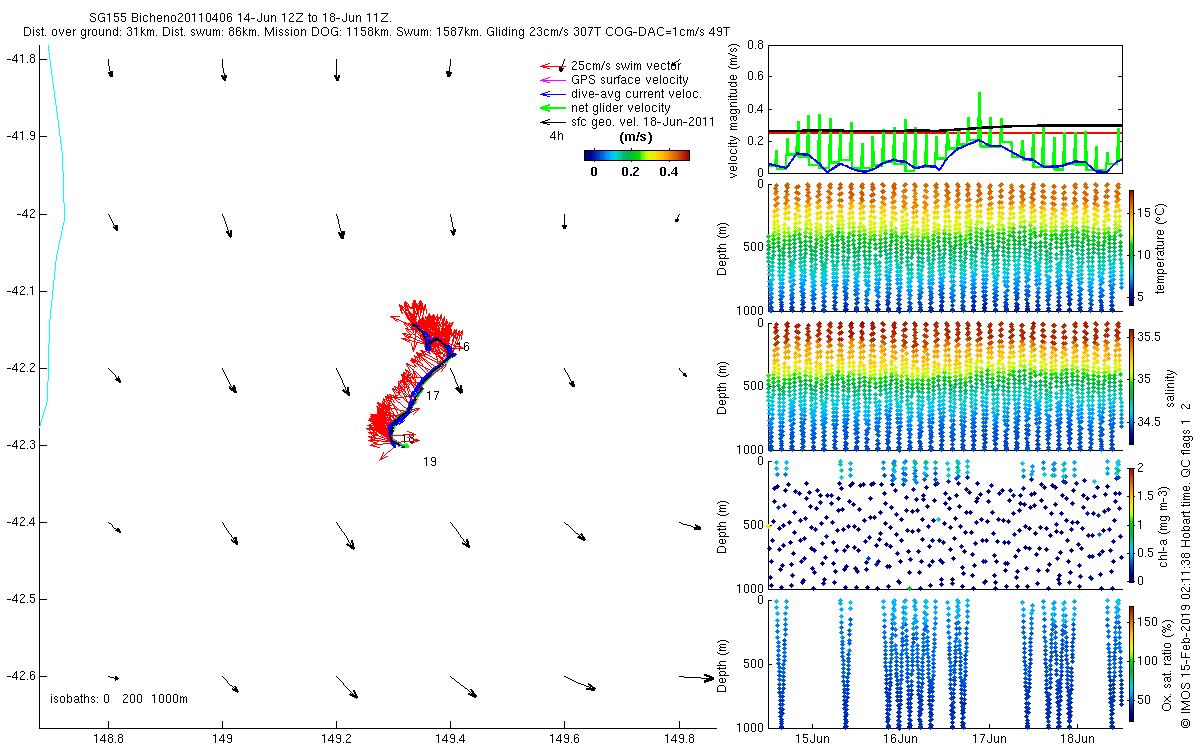Click the 'dive-avg current veloc.' legend label
Image resolution: width=1200 pixels, height=750 pixels.
coord(636,93)
